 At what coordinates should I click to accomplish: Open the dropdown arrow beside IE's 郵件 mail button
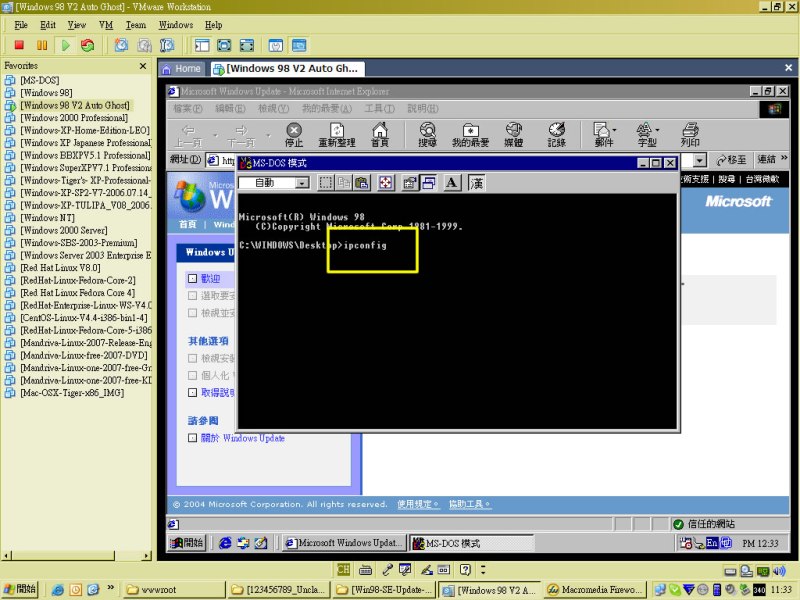614,130
